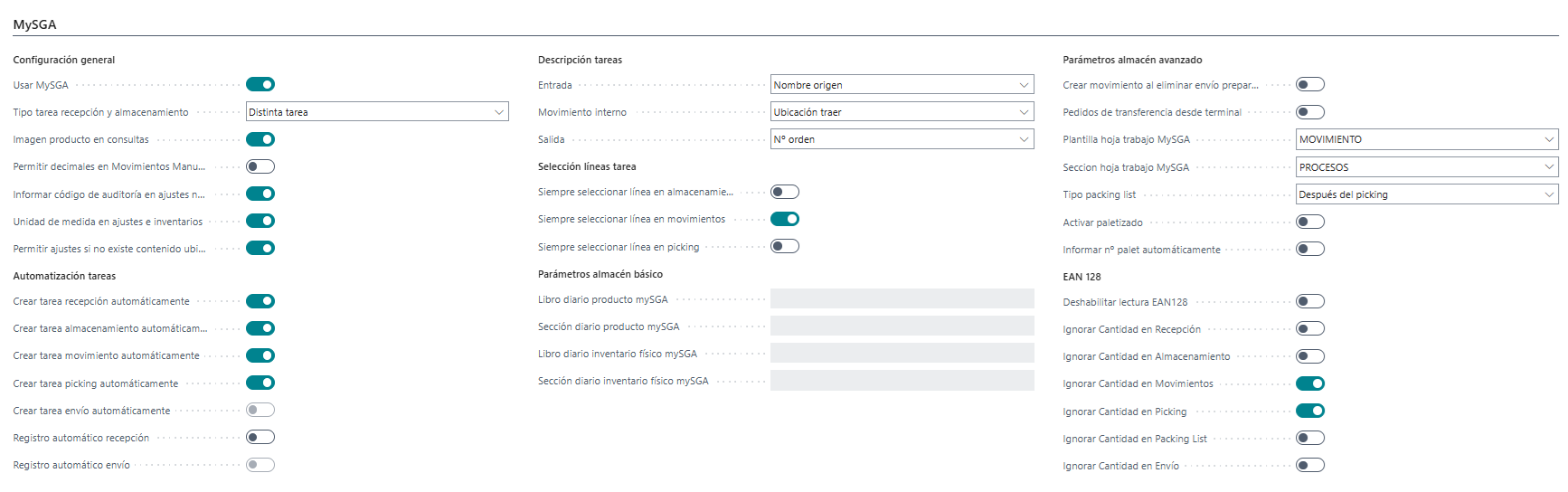Click the Crear tarea envío automáticamente switch

click(260, 410)
